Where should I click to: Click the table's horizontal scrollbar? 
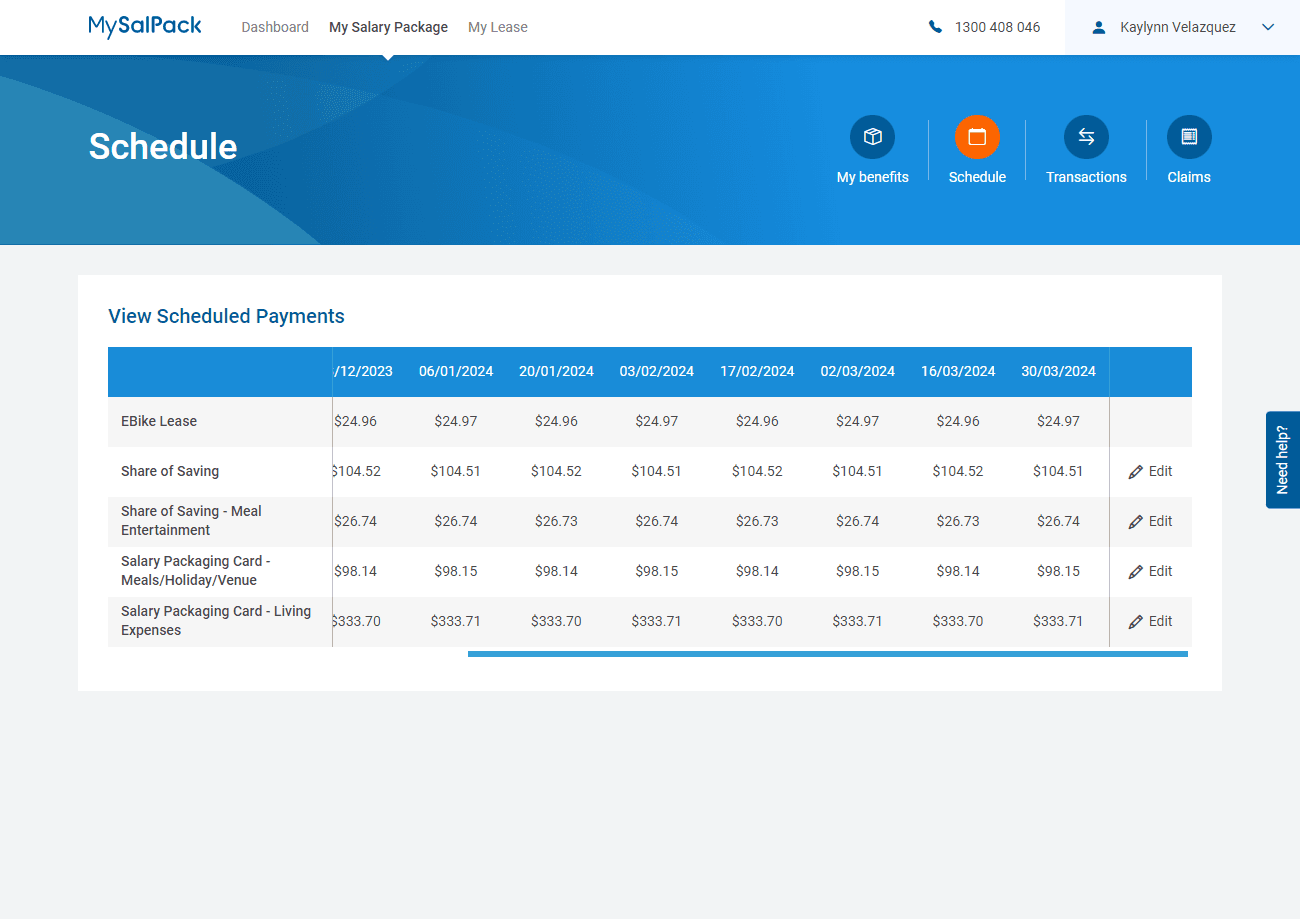coord(827,654)
